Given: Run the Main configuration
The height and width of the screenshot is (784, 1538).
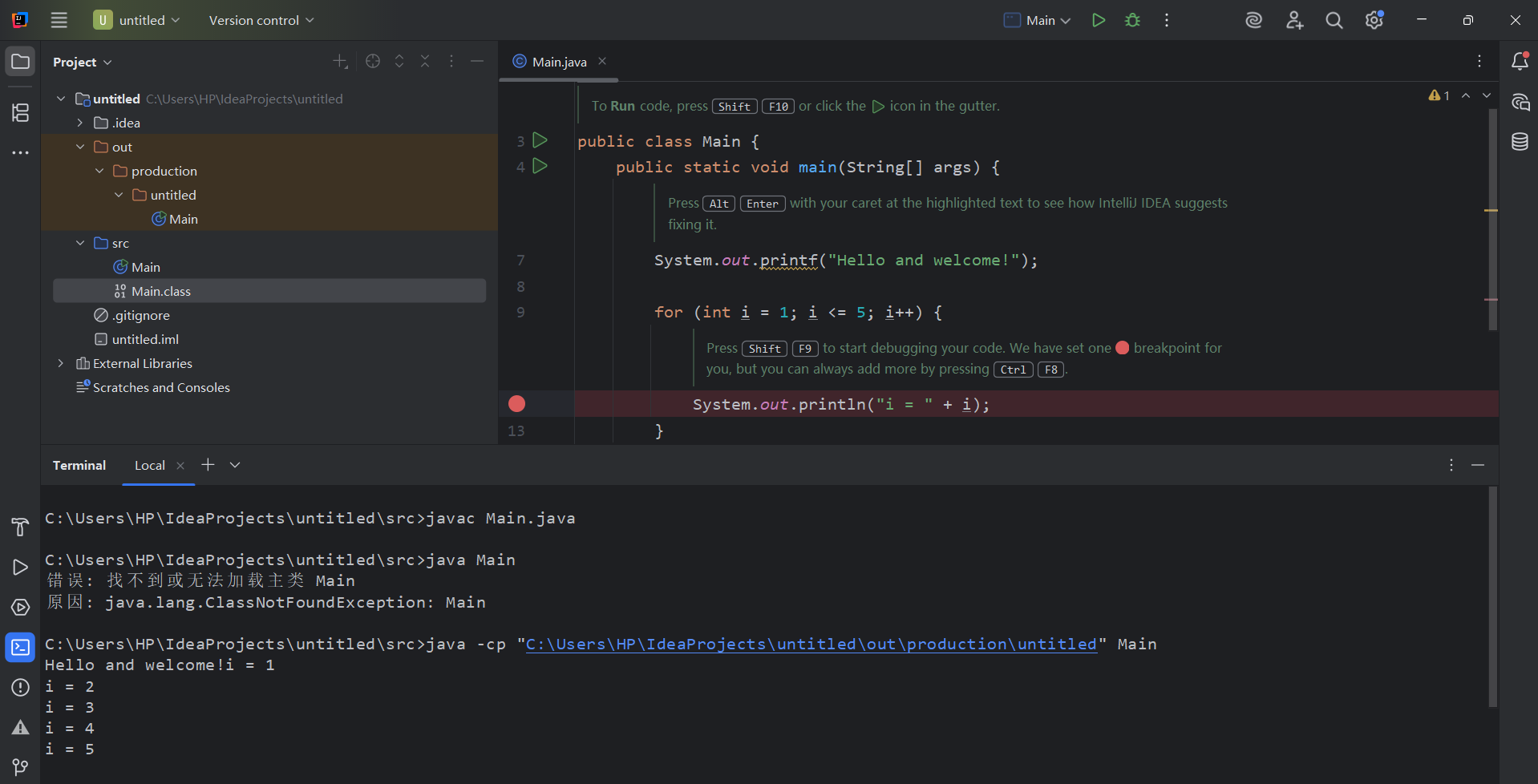Looking at the screenshot, I should 1099,20.
